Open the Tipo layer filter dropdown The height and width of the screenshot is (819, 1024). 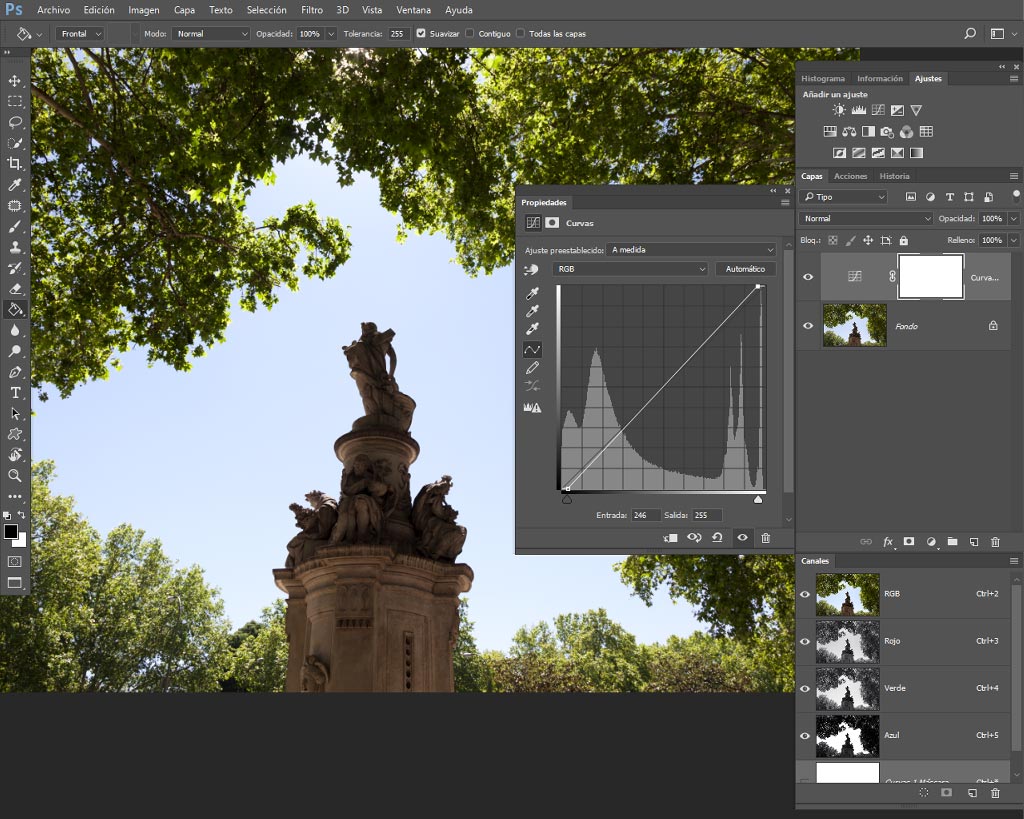pyautogui.click(x=844, y=197)
